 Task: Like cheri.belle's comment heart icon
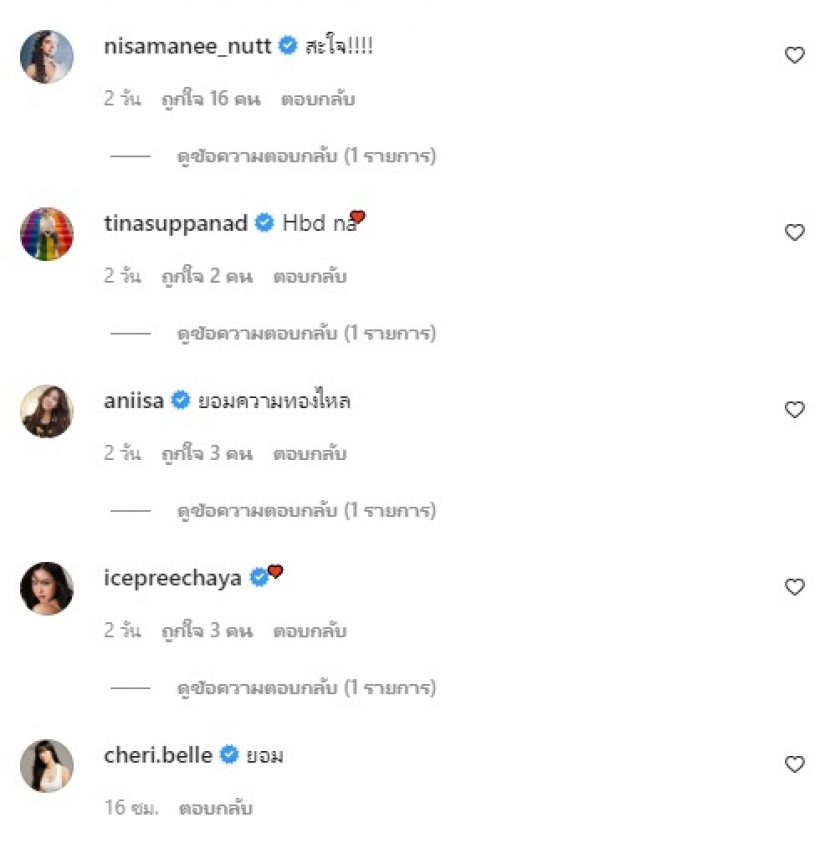coord(794,764)
